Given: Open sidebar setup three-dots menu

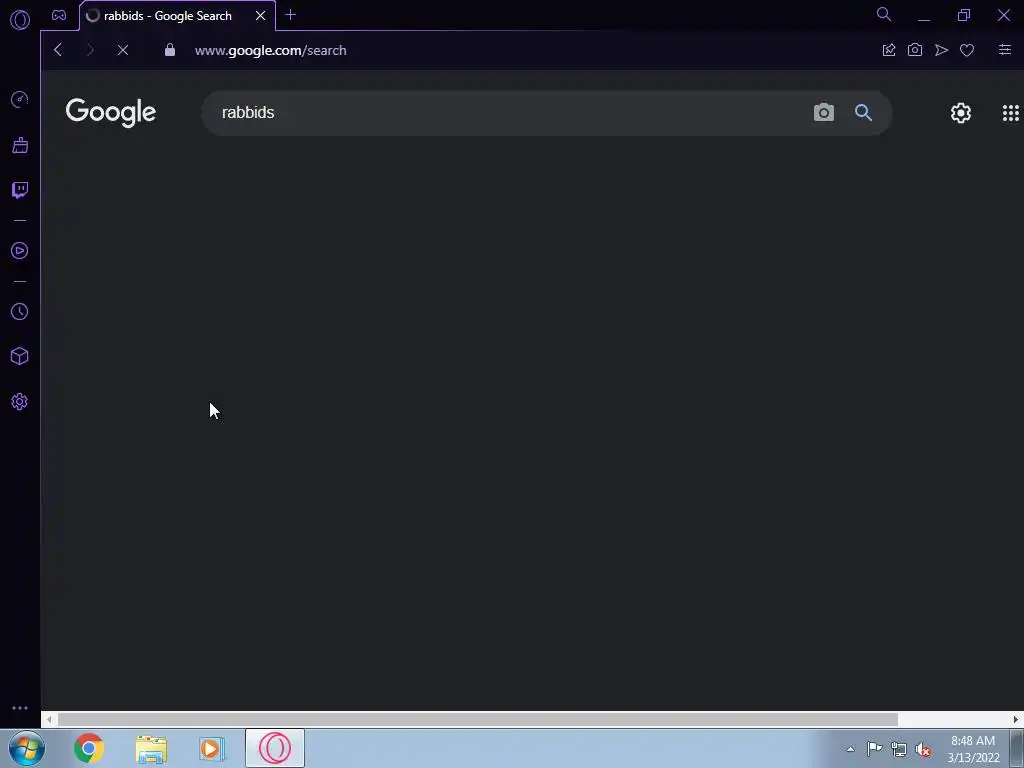Looking at the screenshot, I should pyautogui.click(x=20, y=708).
